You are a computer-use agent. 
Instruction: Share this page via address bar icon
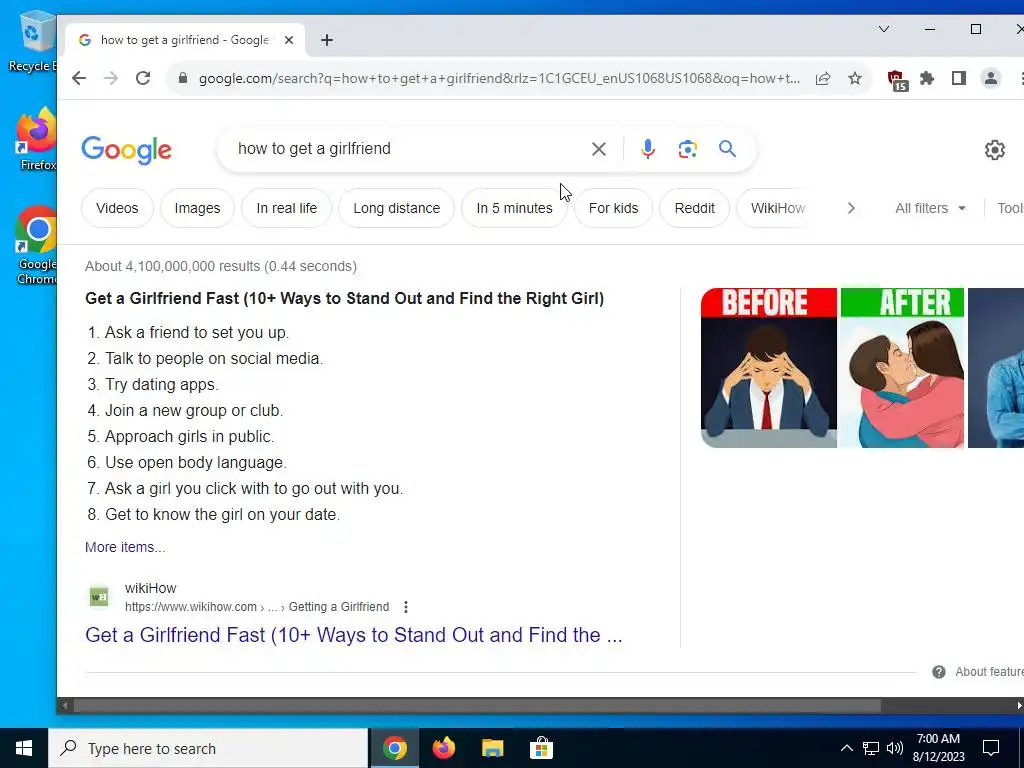(823, 78)
